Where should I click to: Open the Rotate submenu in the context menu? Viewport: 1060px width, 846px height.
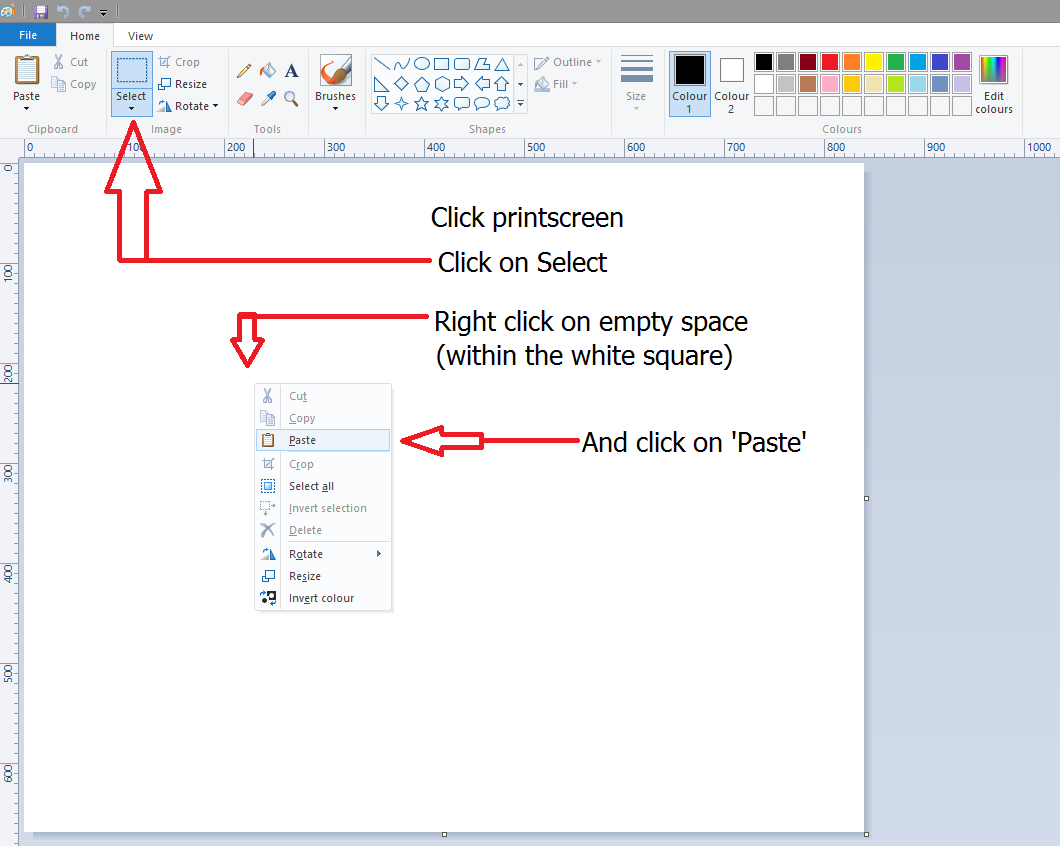(x=323, y=554)
